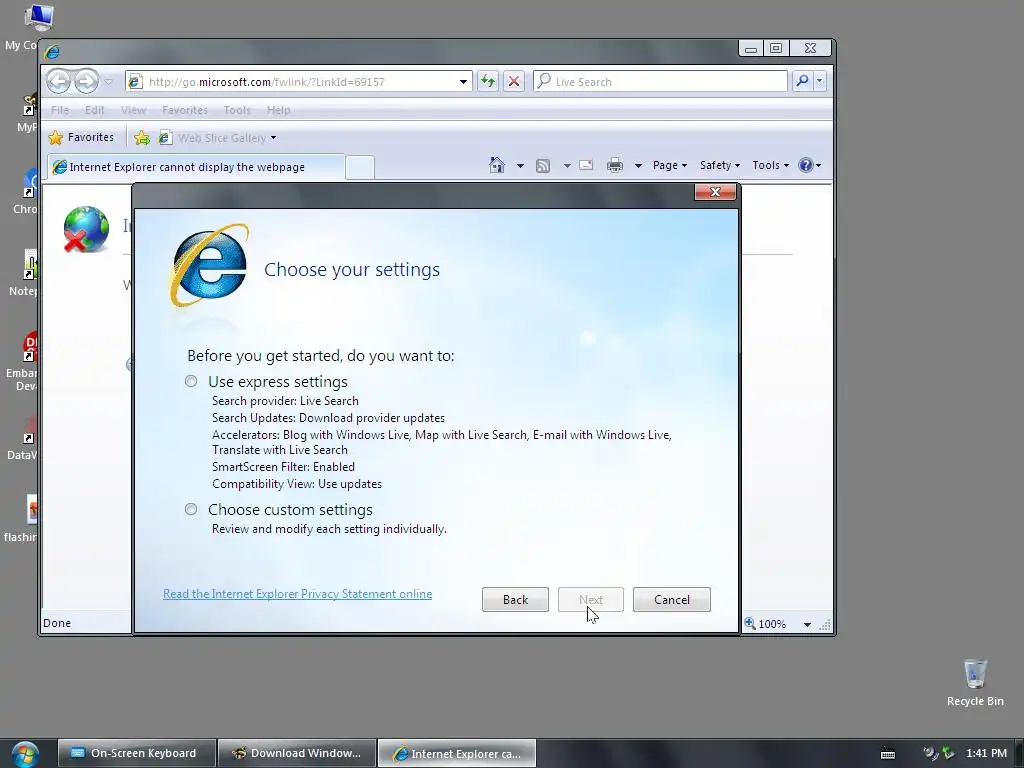This screenshot has width=1024, height=768.
Task: Open the Internet Explorer Privacy Statement link
Action: [x=297, y=594]
